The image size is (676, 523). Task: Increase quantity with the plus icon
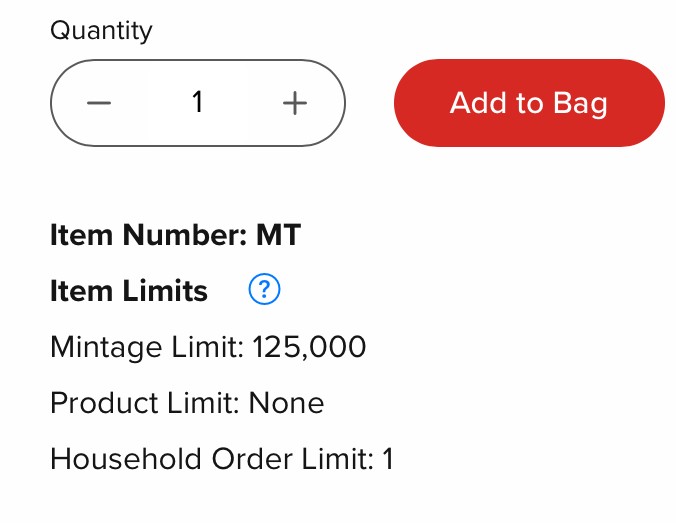tap(294, 103)
